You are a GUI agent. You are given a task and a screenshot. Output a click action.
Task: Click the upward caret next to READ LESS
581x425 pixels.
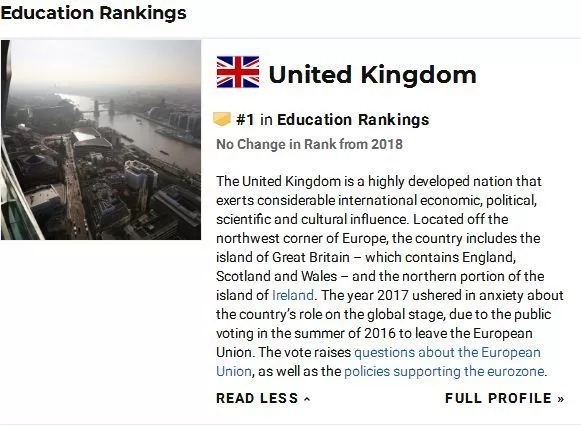point(307,399)
